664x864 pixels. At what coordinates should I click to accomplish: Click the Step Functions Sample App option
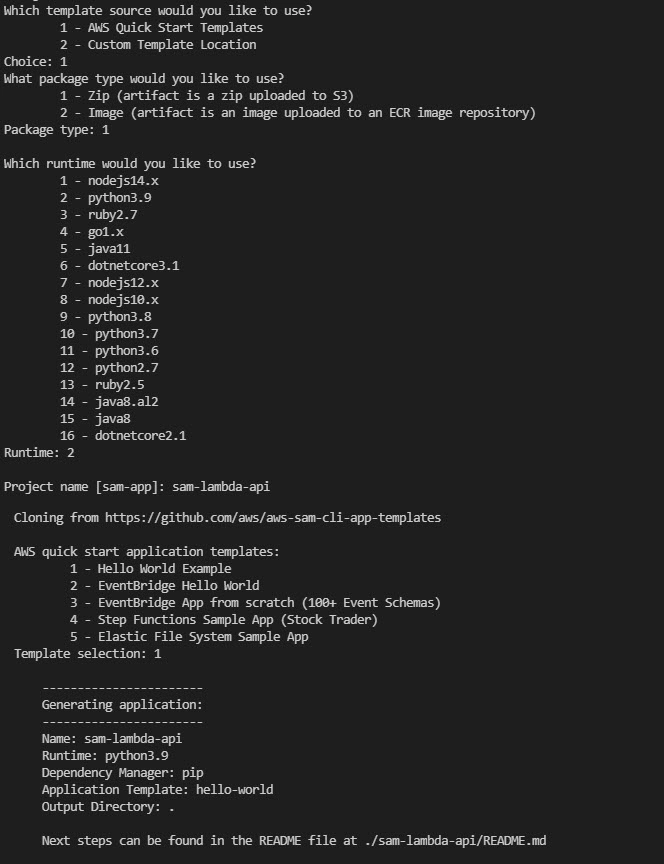[x=224, y=620]
